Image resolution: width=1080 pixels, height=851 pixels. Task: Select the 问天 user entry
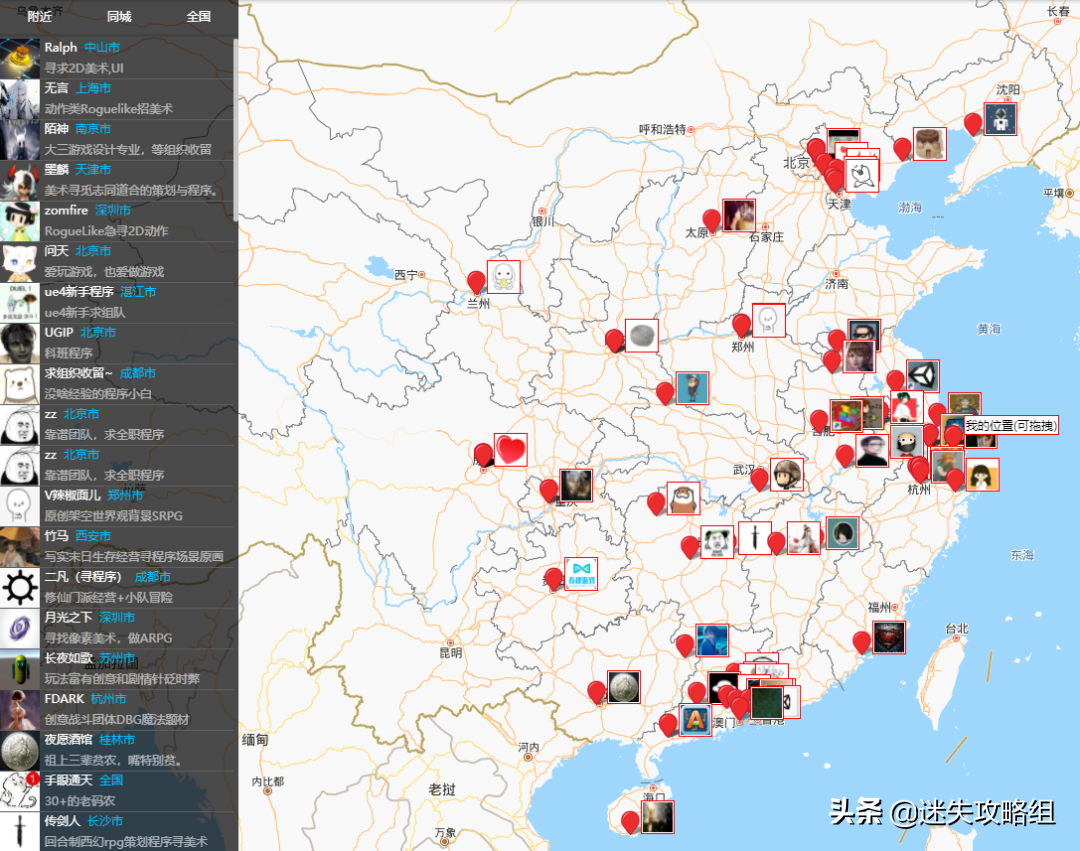(119, 262)
